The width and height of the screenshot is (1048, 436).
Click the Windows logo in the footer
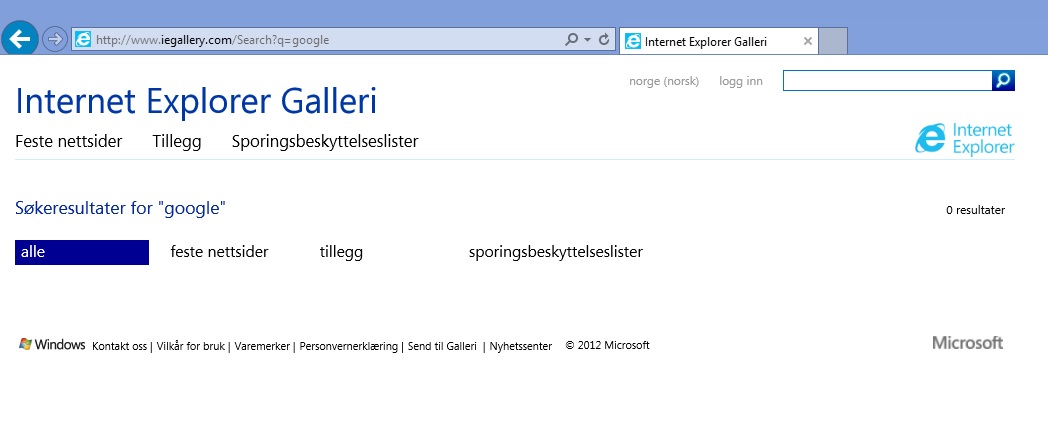click(52, 344)
